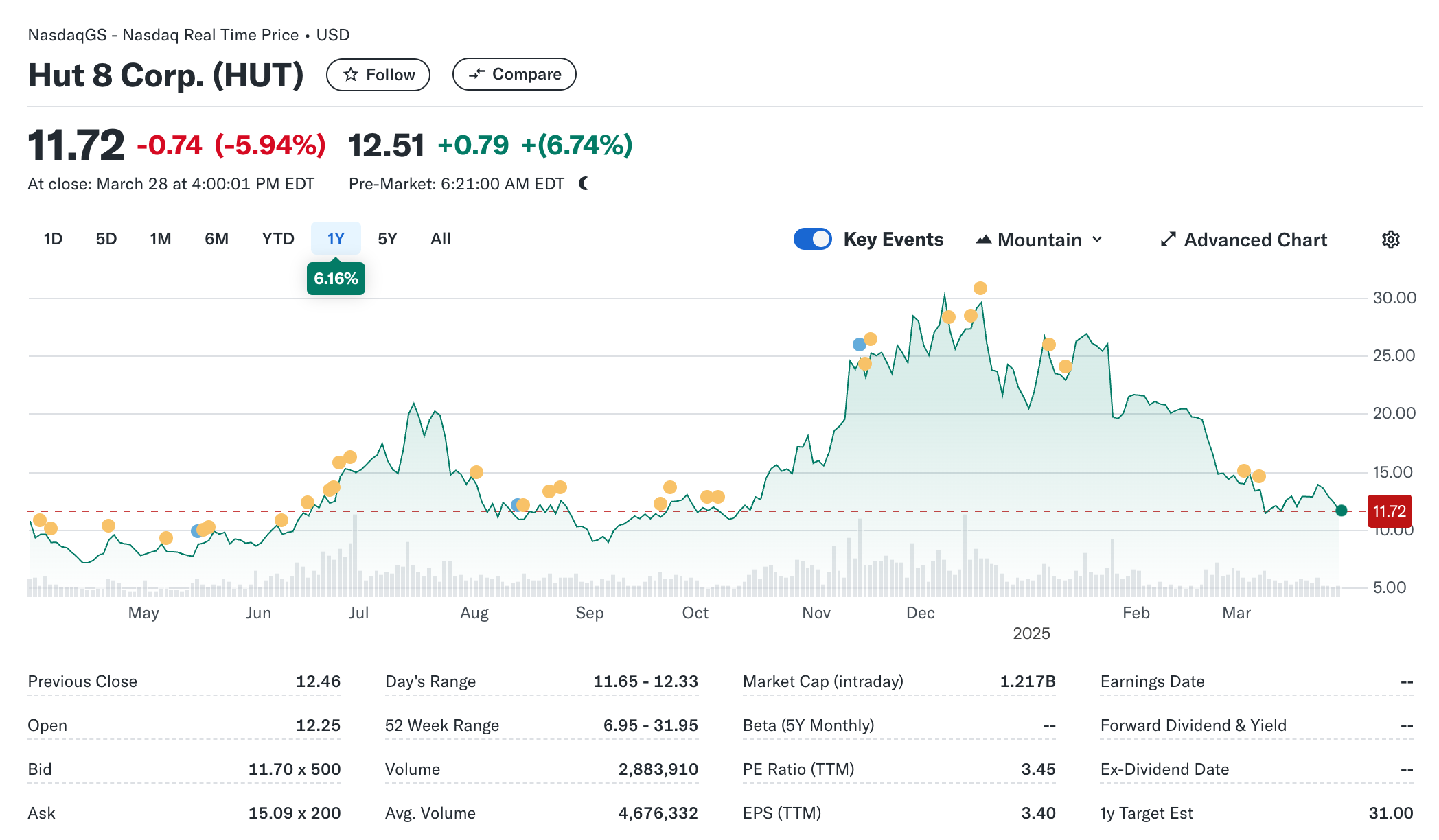
Task: Click the Advanced Chart link
Action: click(1255, 240)
